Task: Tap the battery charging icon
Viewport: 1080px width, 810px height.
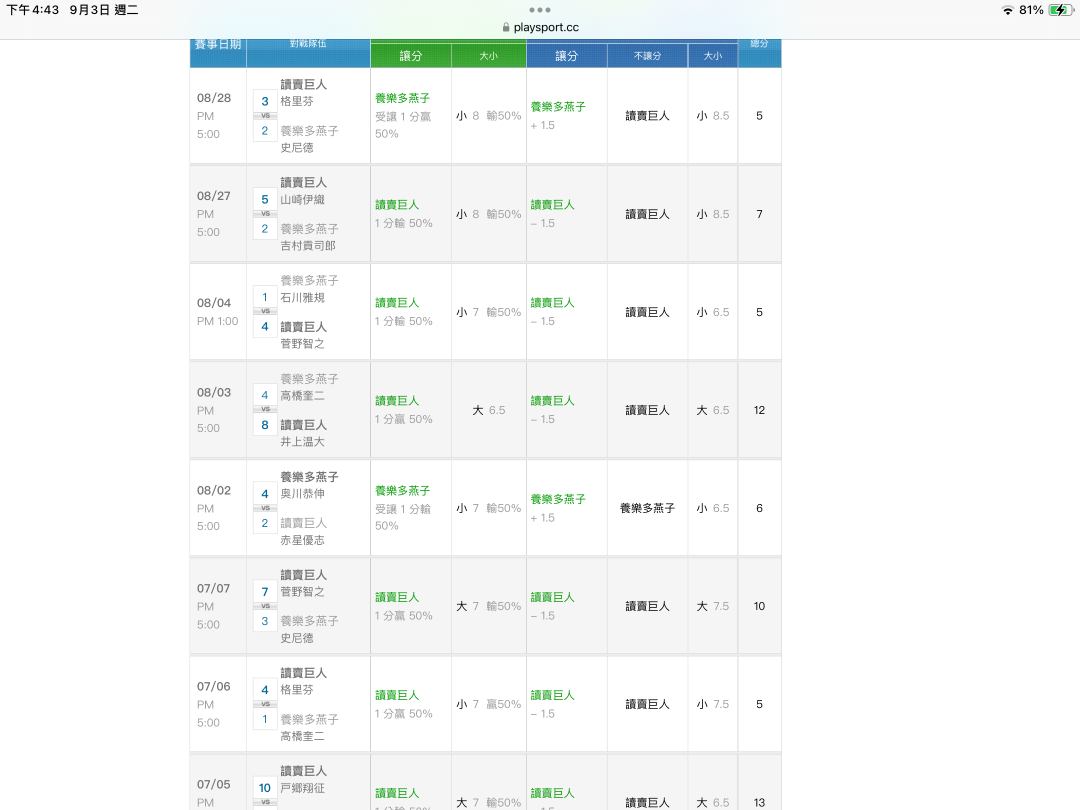Action: click(1060, 10)
